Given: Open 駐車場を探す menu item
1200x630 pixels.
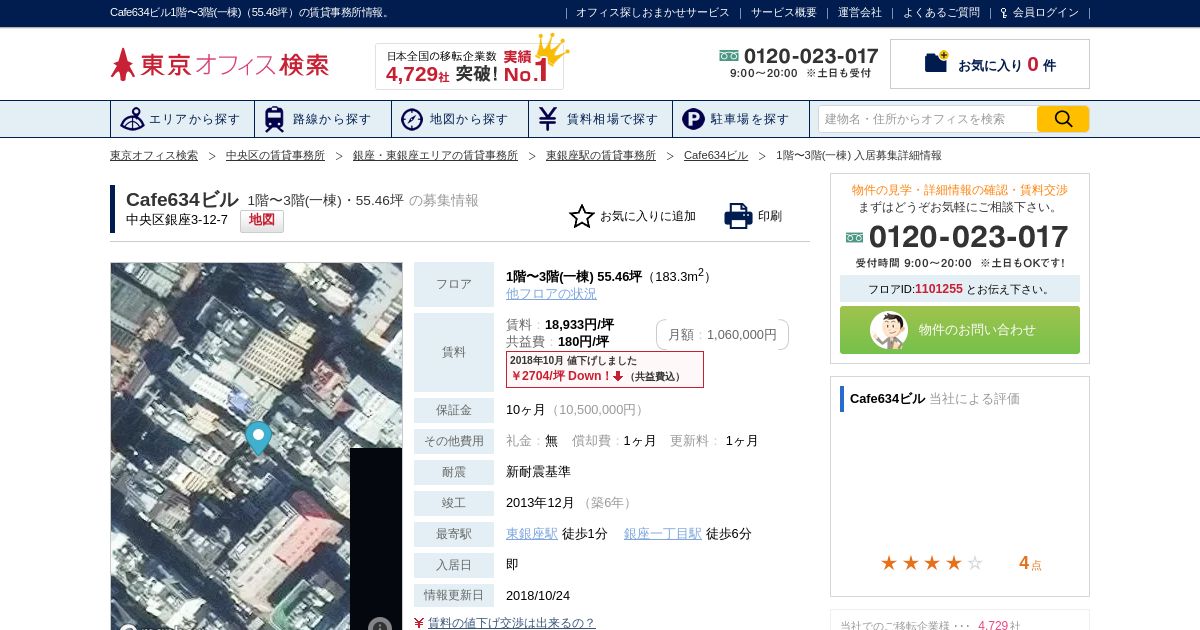Looking at the screenshot, I should (x=741, y=119).
